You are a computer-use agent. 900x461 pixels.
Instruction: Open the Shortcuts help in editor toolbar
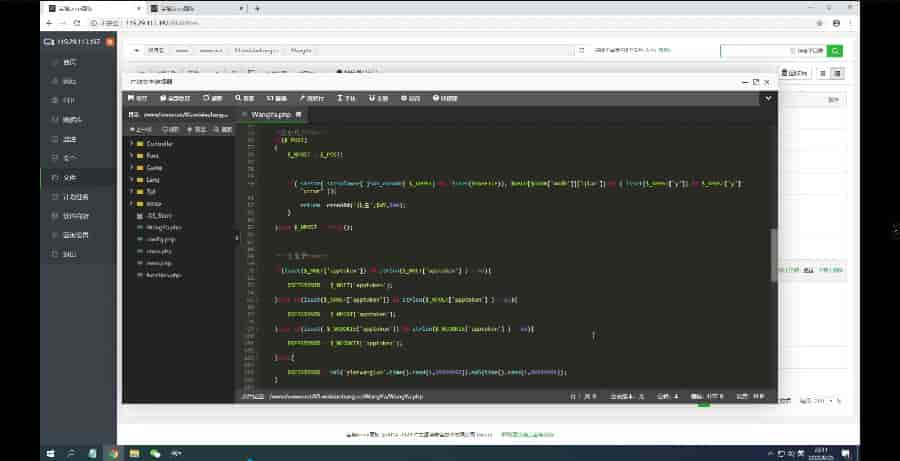pyautogui.click(x=445, y=98)
